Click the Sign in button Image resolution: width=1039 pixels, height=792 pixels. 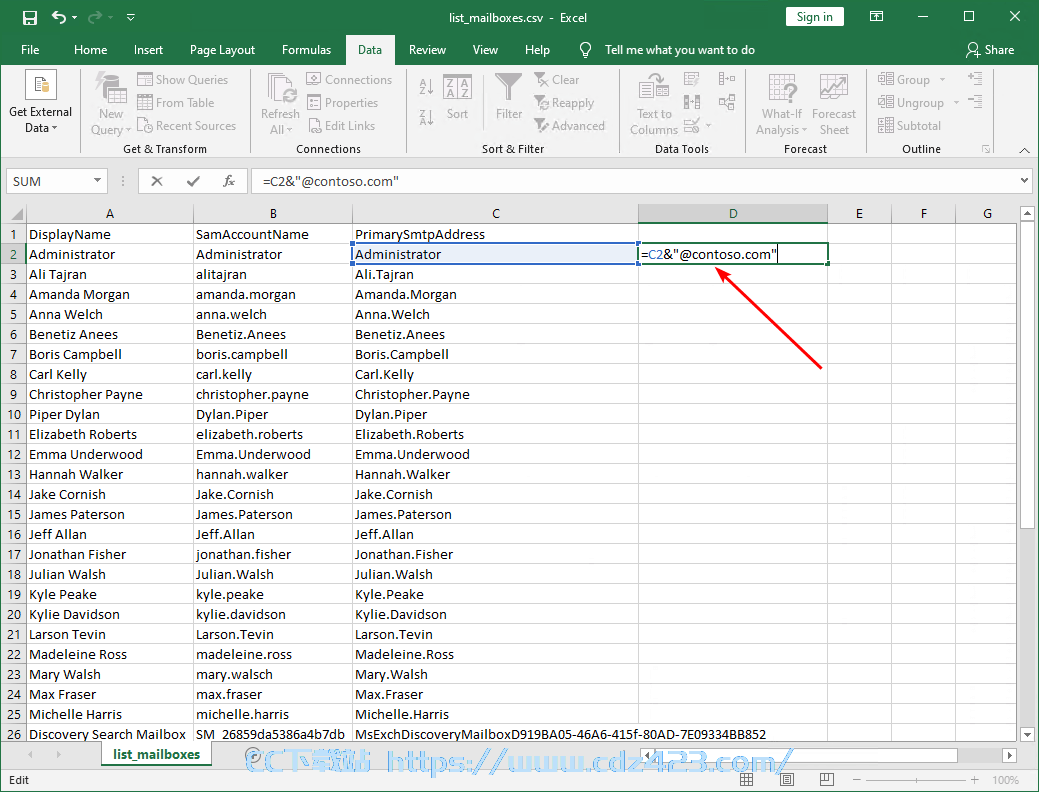[x=814, y=17]
